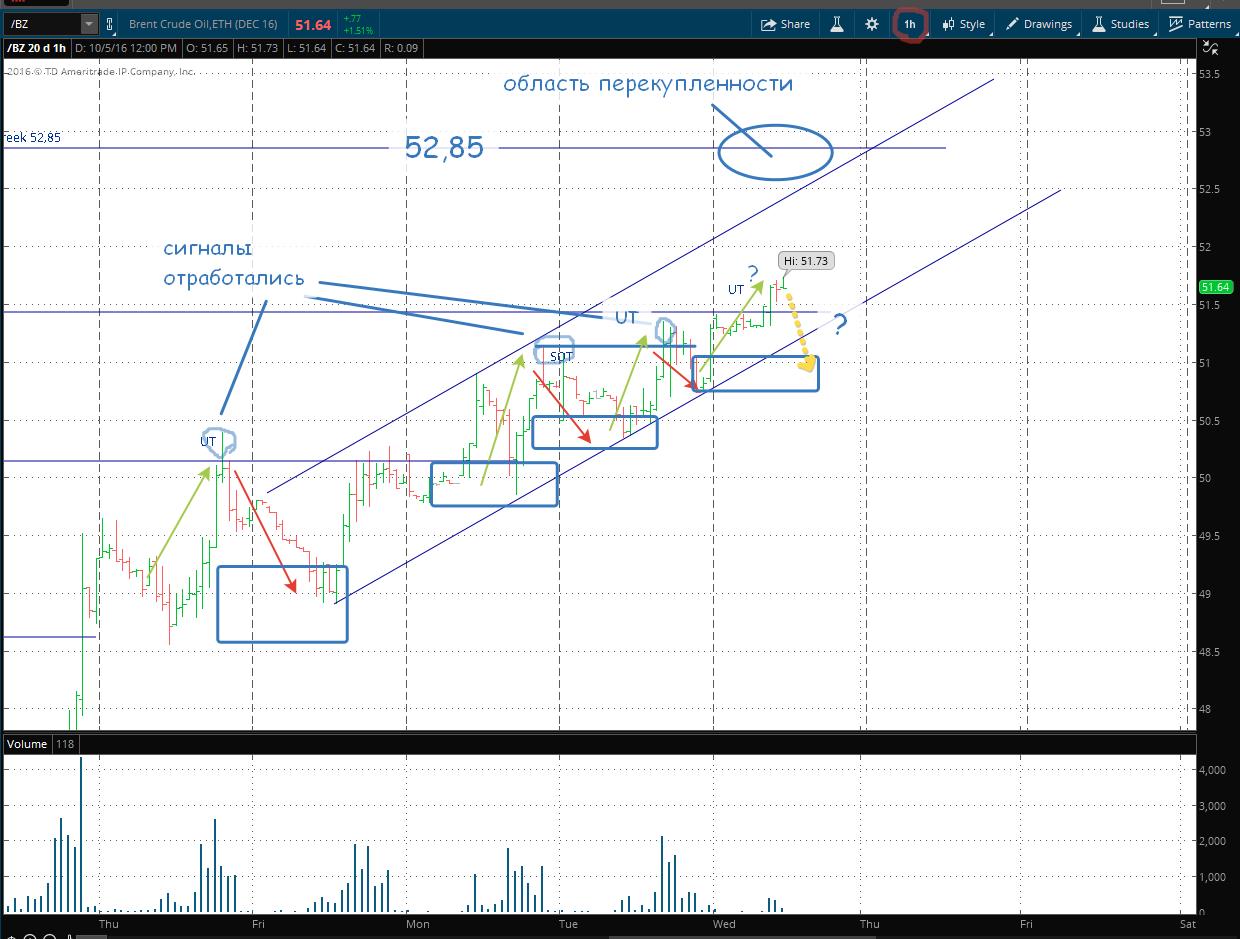Click the 53.5 price axis label
The width and height of the screenshot is (1240, 939).
1211,74
